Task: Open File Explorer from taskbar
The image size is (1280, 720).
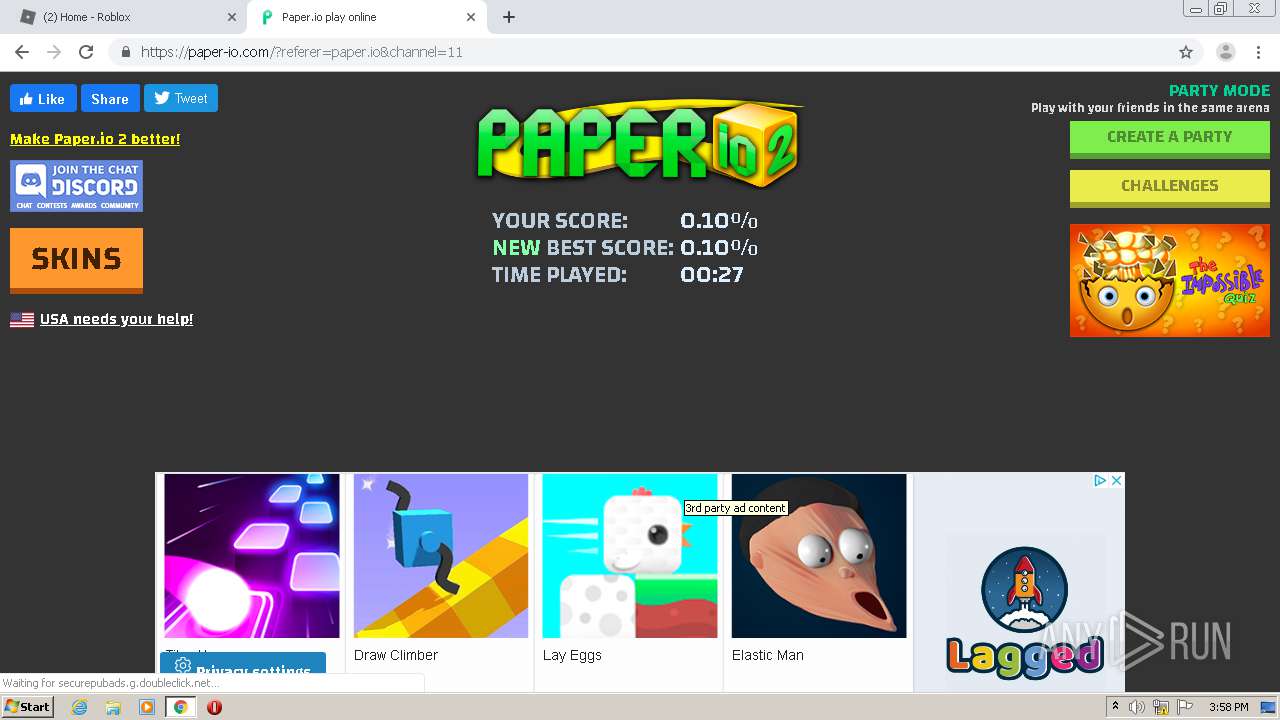Action: tap(113, 707)
